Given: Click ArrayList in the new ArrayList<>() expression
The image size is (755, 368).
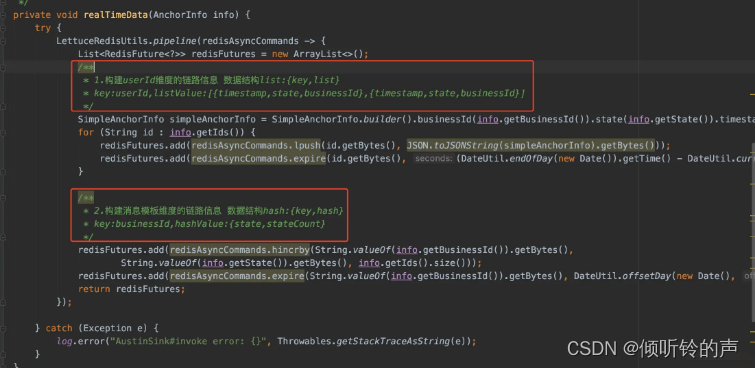Looking at the screenshot, I should pyautogui.click(x=317, y=54).
